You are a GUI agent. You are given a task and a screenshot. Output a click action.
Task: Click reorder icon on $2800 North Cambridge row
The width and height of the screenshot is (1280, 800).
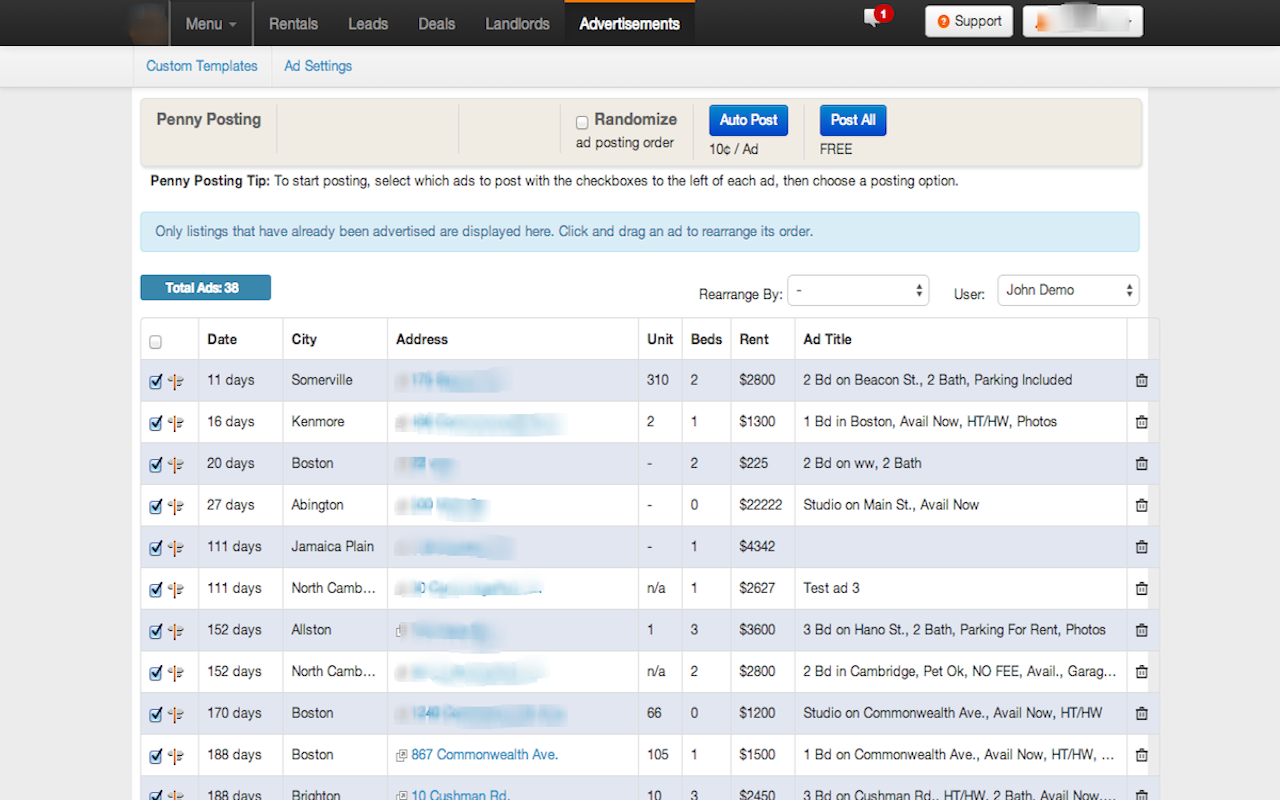(176, 673)
